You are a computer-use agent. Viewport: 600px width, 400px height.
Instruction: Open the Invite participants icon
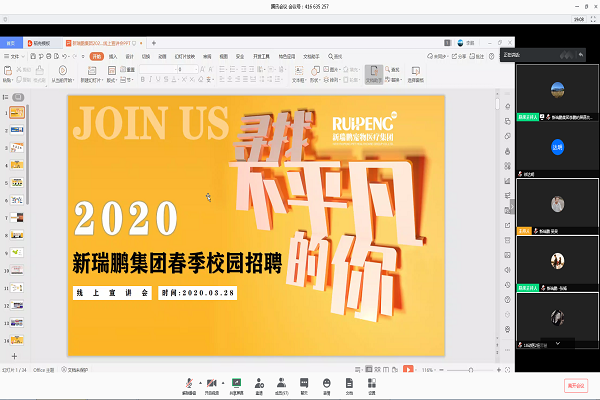(259, 382)
